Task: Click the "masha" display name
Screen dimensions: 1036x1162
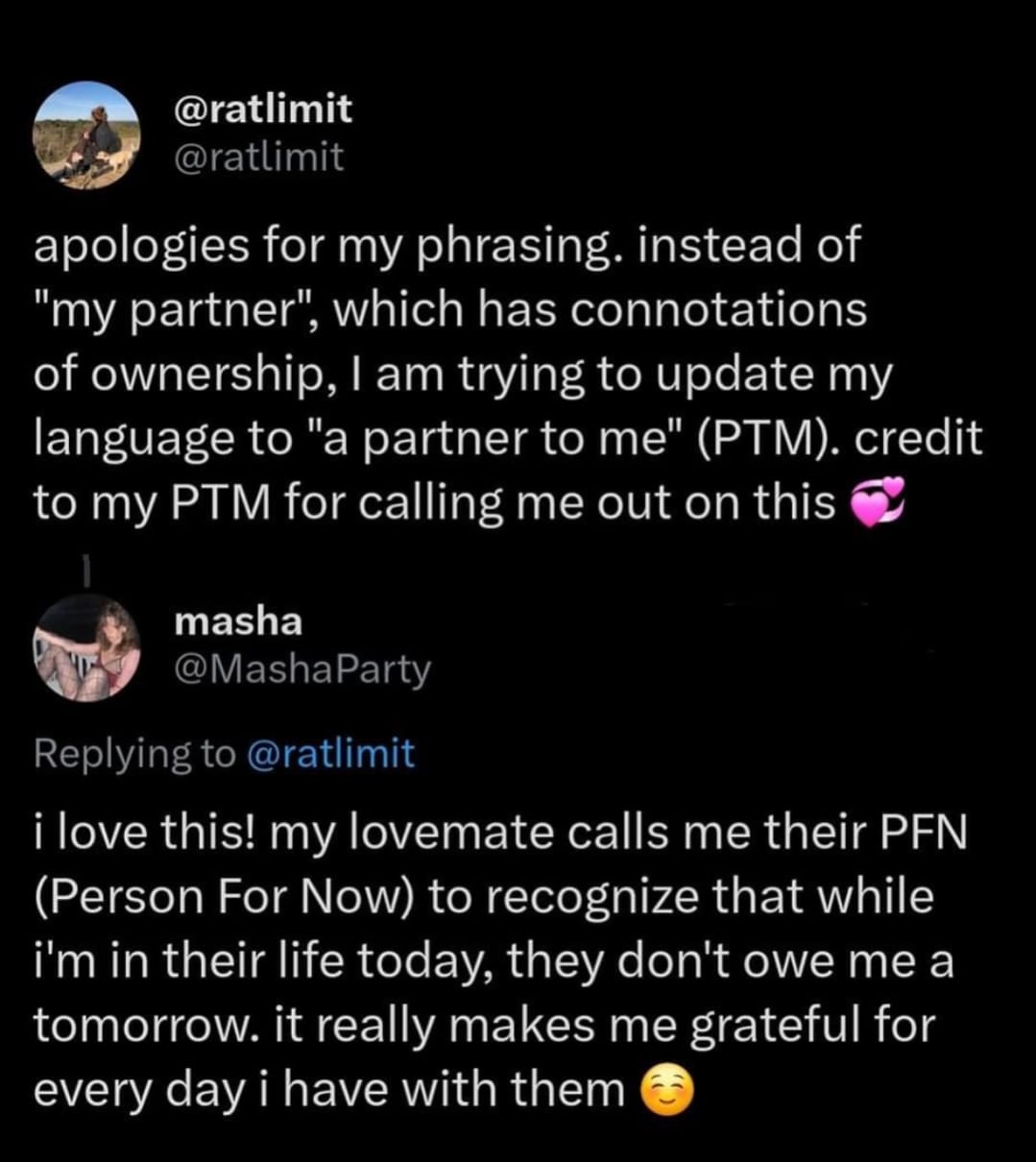Action: coord(238,621)
